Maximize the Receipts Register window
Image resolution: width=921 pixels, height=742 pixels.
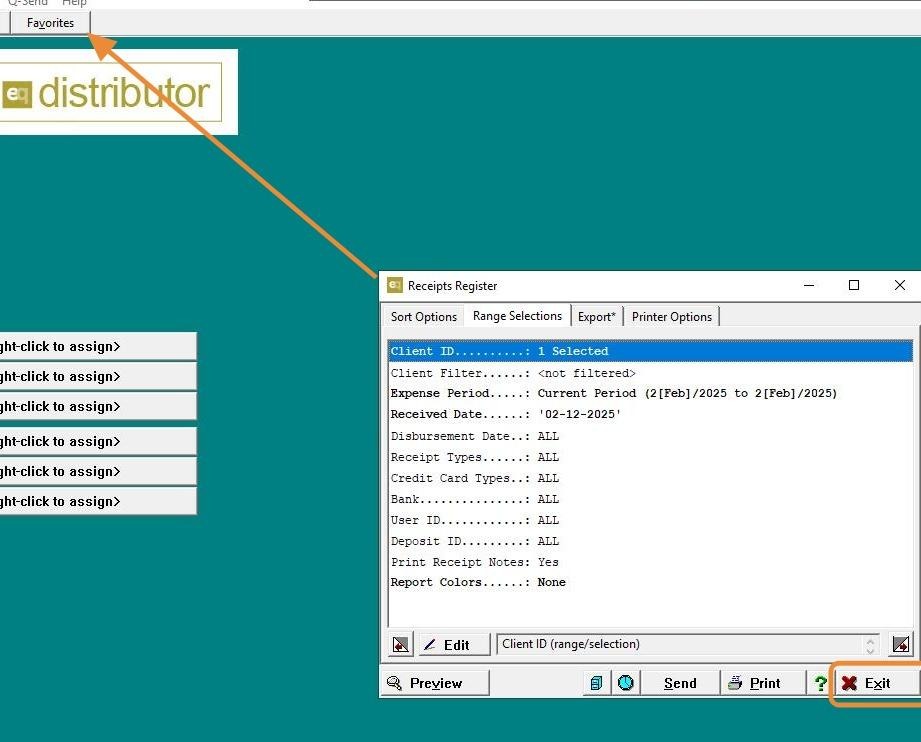[854, 286]
